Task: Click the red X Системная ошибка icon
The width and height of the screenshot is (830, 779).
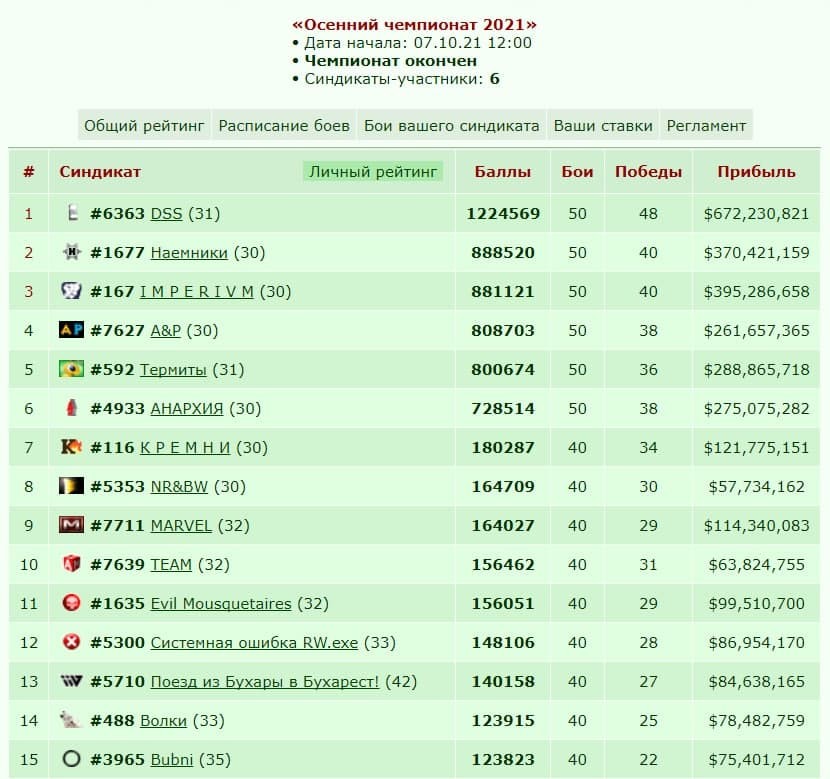Action: pyautogui.click(x=71, y=642)
